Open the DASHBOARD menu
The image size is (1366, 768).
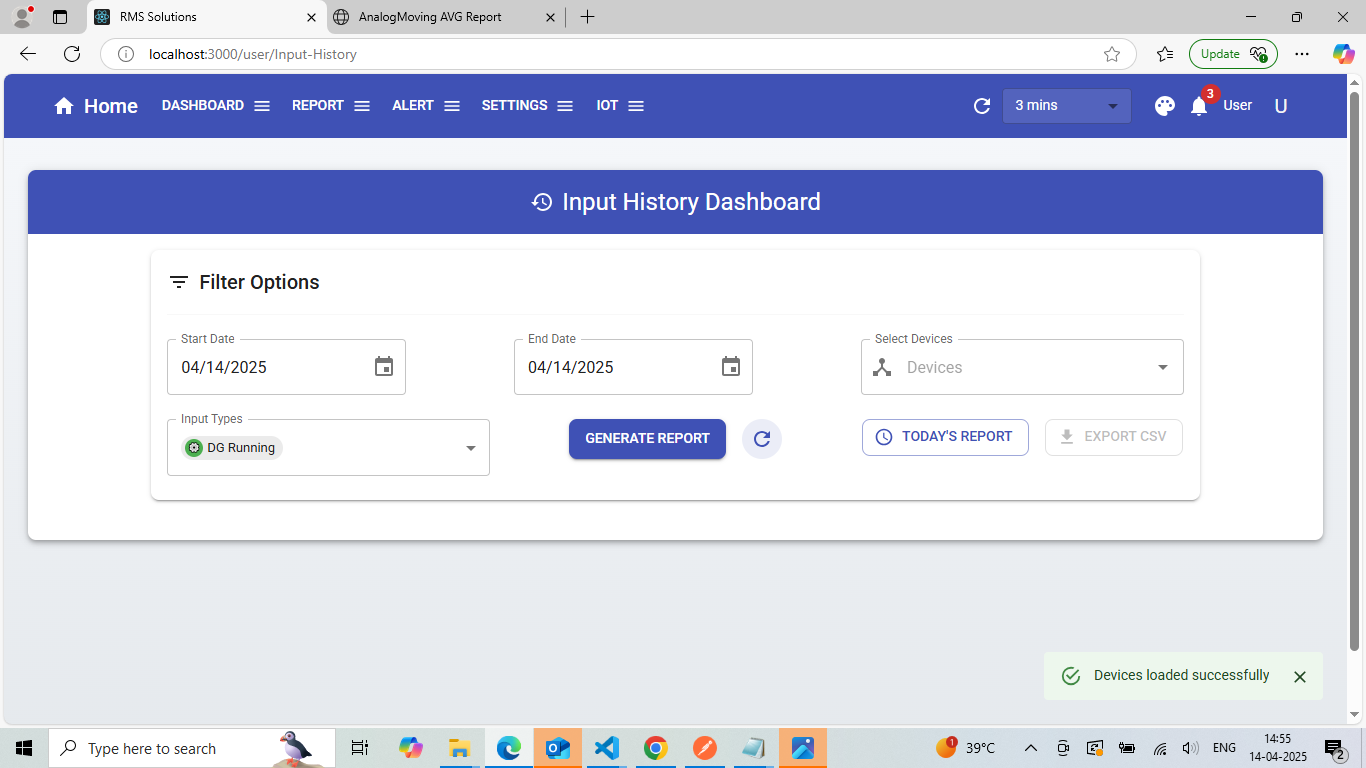(x=216, y=106)
